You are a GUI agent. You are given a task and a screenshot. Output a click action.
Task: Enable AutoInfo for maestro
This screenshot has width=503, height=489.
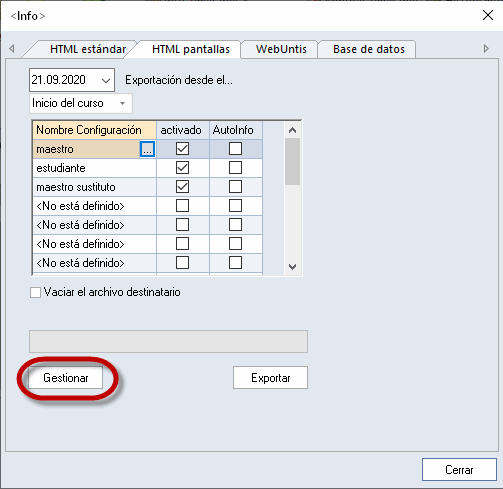[235, 149]
